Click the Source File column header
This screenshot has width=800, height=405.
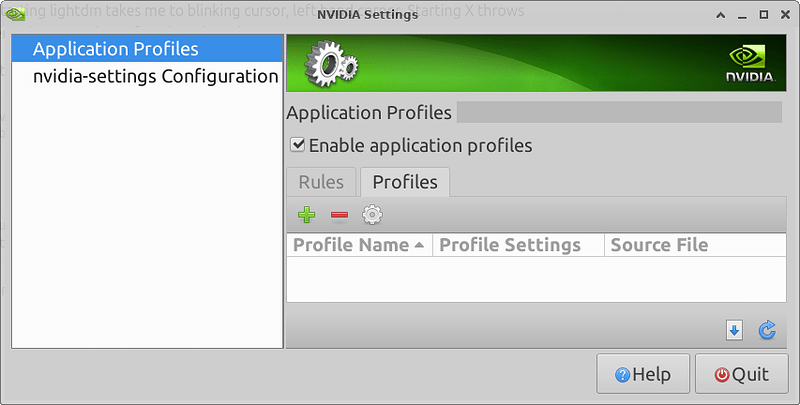659,245
